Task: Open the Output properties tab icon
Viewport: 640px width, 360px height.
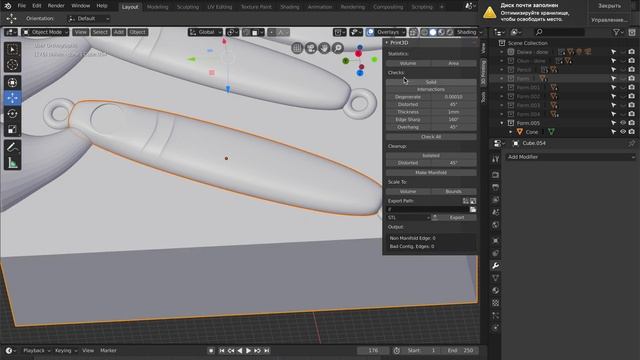Action: (495, 187)
